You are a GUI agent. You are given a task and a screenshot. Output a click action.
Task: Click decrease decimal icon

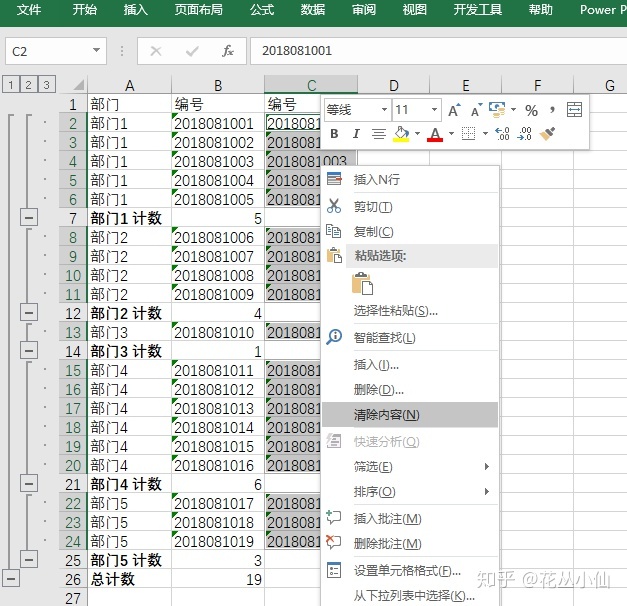pyautogui.click(x=524, y=134)
